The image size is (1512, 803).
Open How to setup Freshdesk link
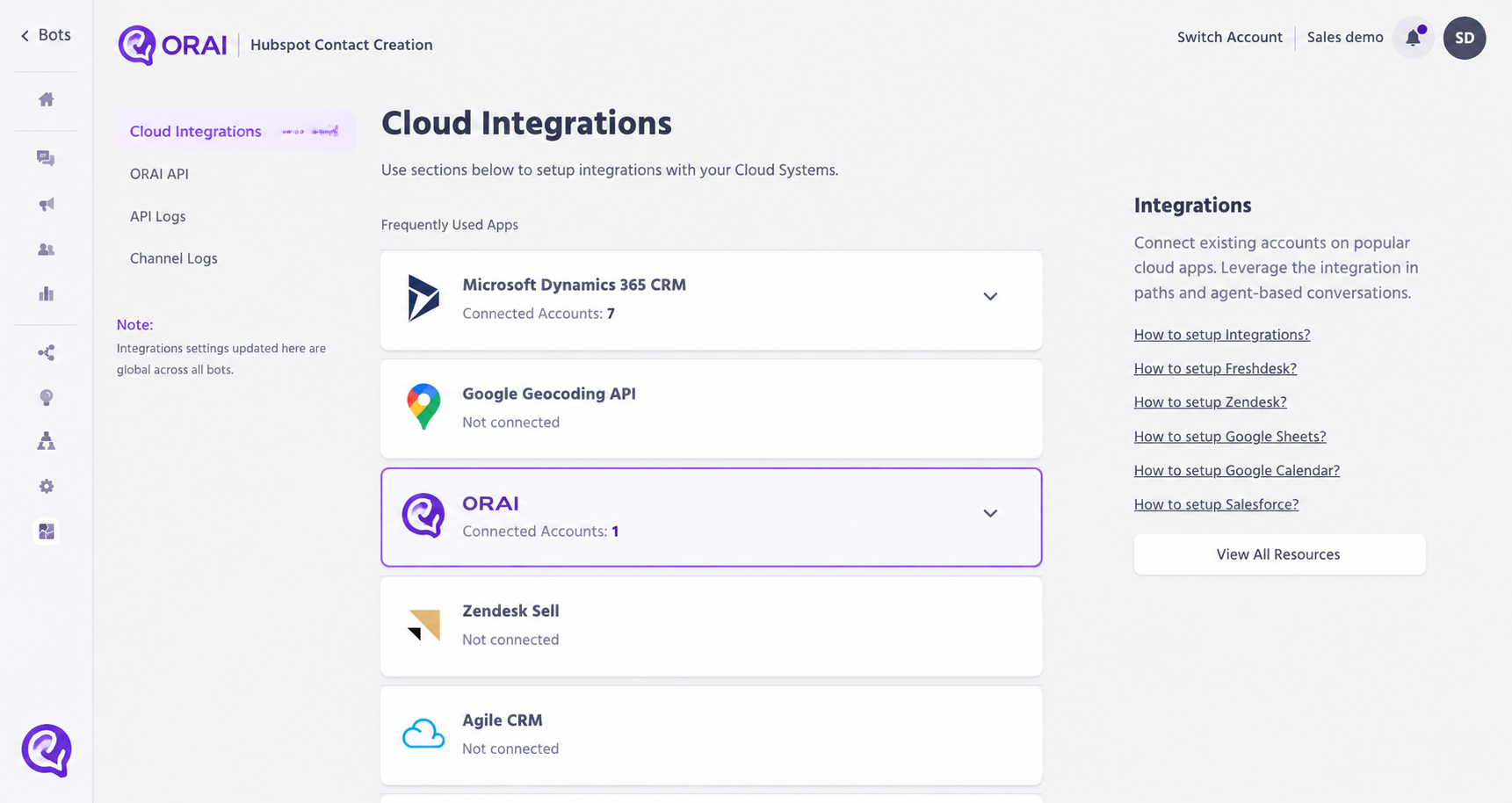pyautogui.click(x=1215, y=369)
